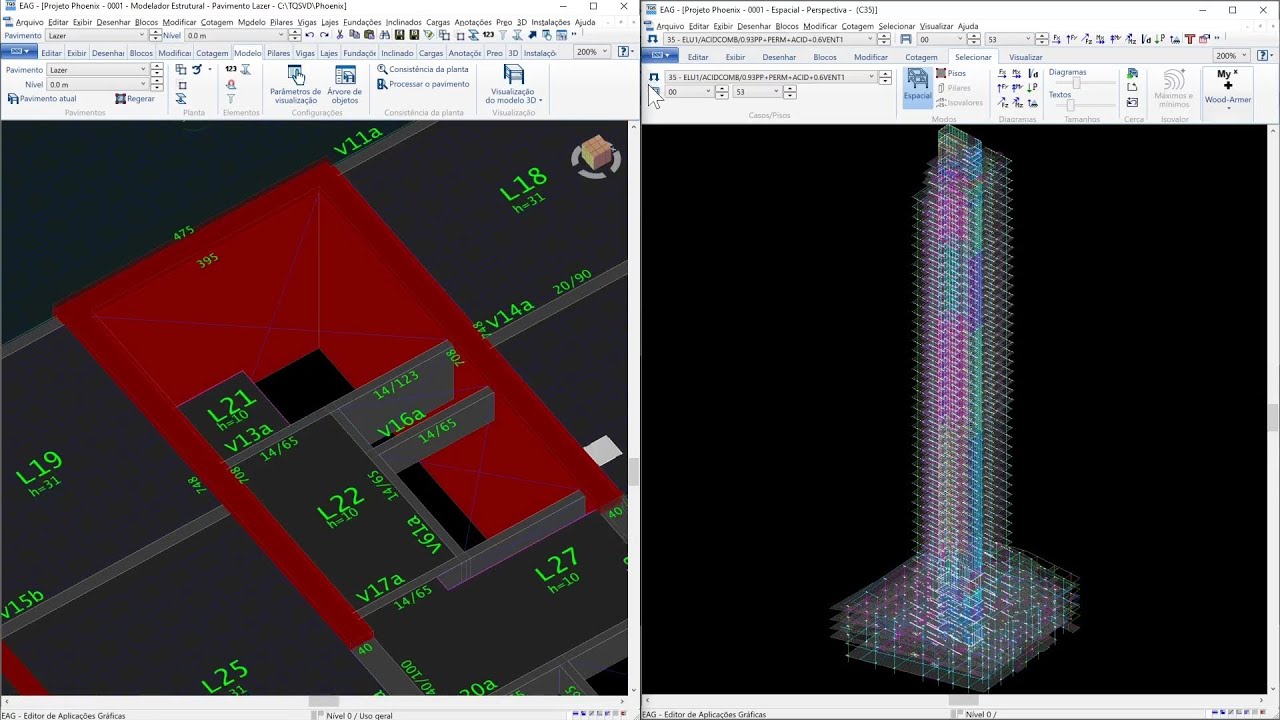Click Pavimento atual button
The width and height of the screenshot is (1280, 720).
coord(42,99)
